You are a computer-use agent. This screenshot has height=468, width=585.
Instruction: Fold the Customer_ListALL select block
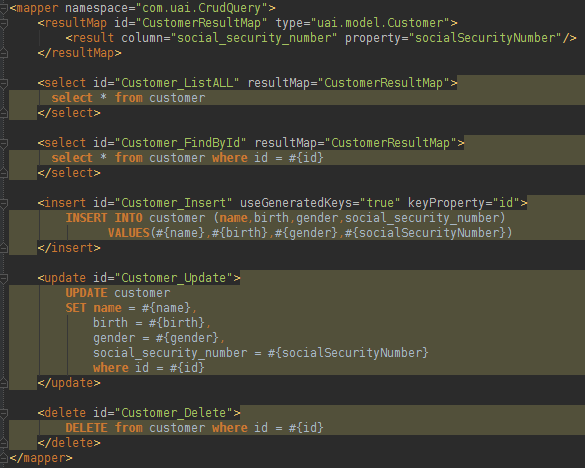click(4, 83)
